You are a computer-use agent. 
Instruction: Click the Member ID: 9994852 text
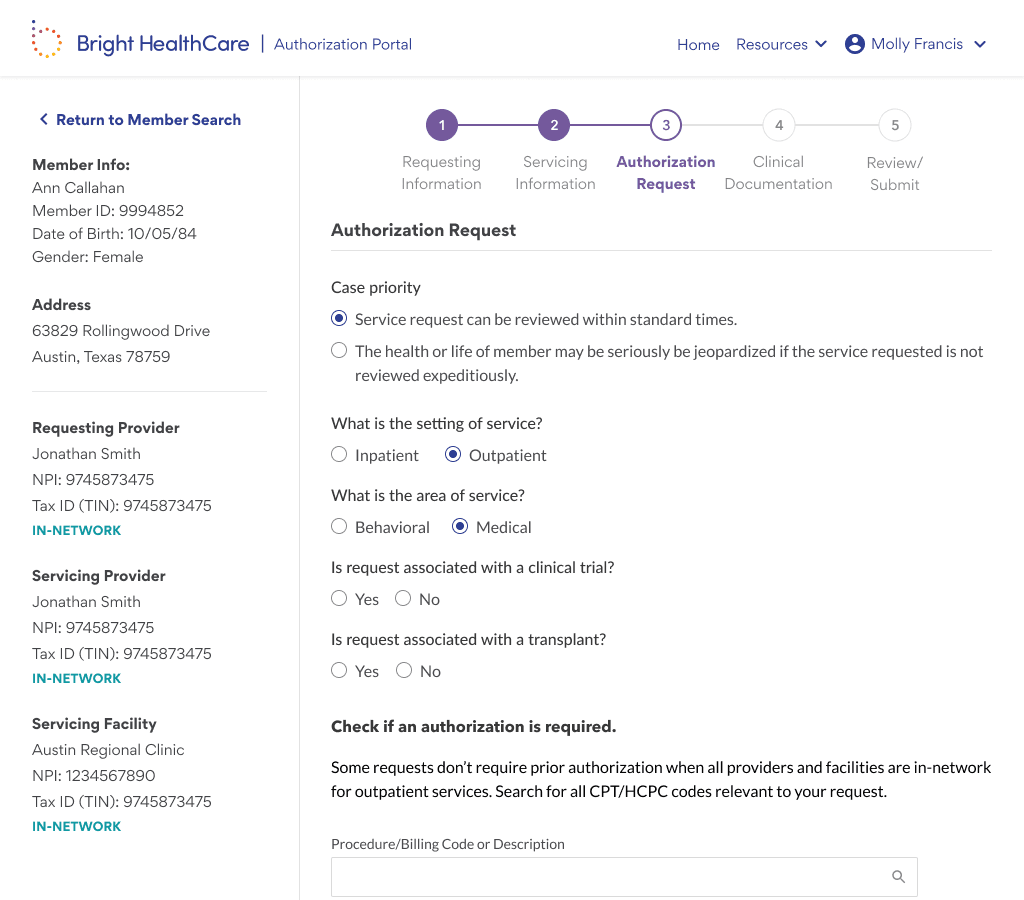(x=108, y=210)
